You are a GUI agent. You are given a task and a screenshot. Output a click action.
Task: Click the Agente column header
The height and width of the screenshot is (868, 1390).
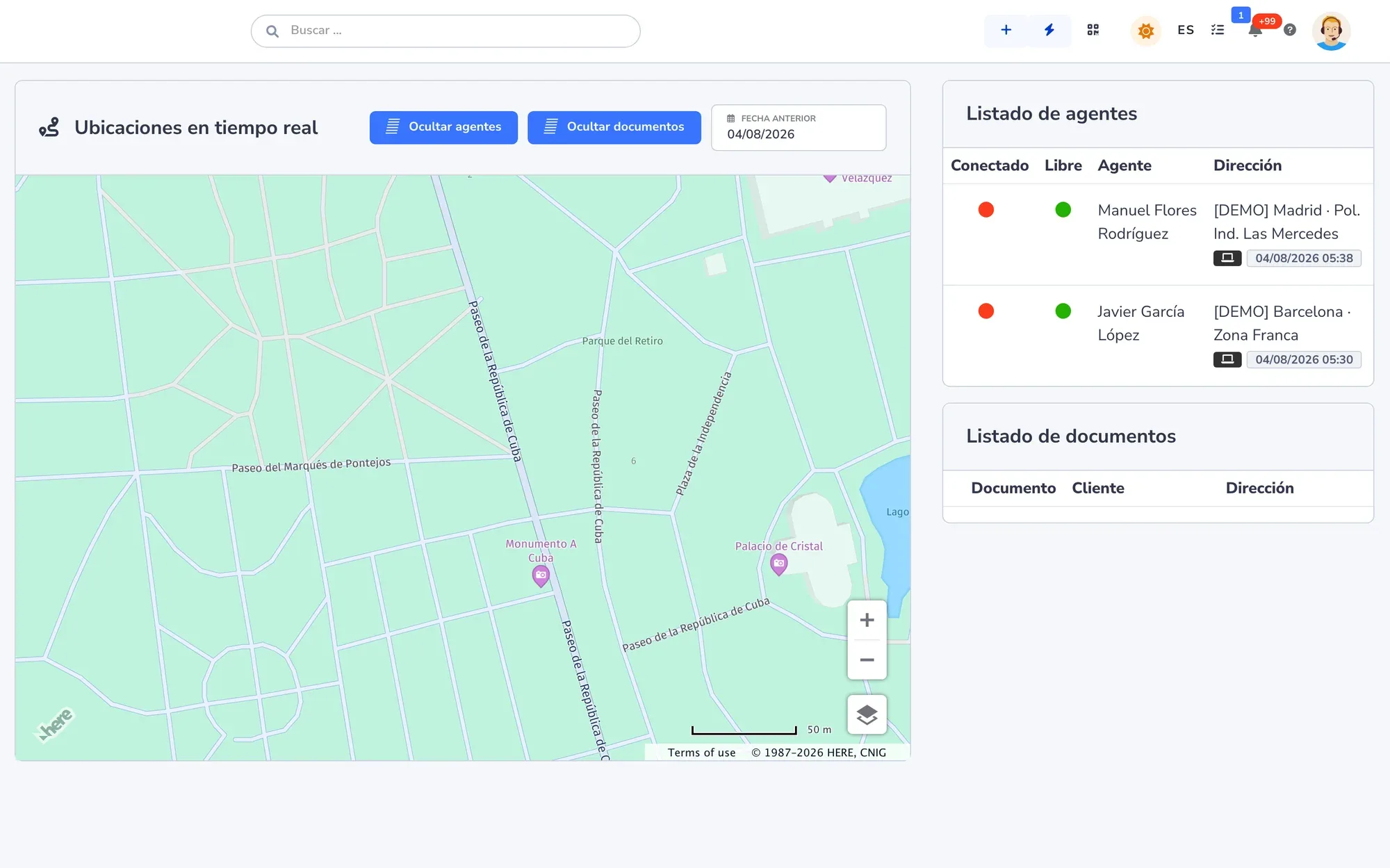click(x=1125, y=165)
